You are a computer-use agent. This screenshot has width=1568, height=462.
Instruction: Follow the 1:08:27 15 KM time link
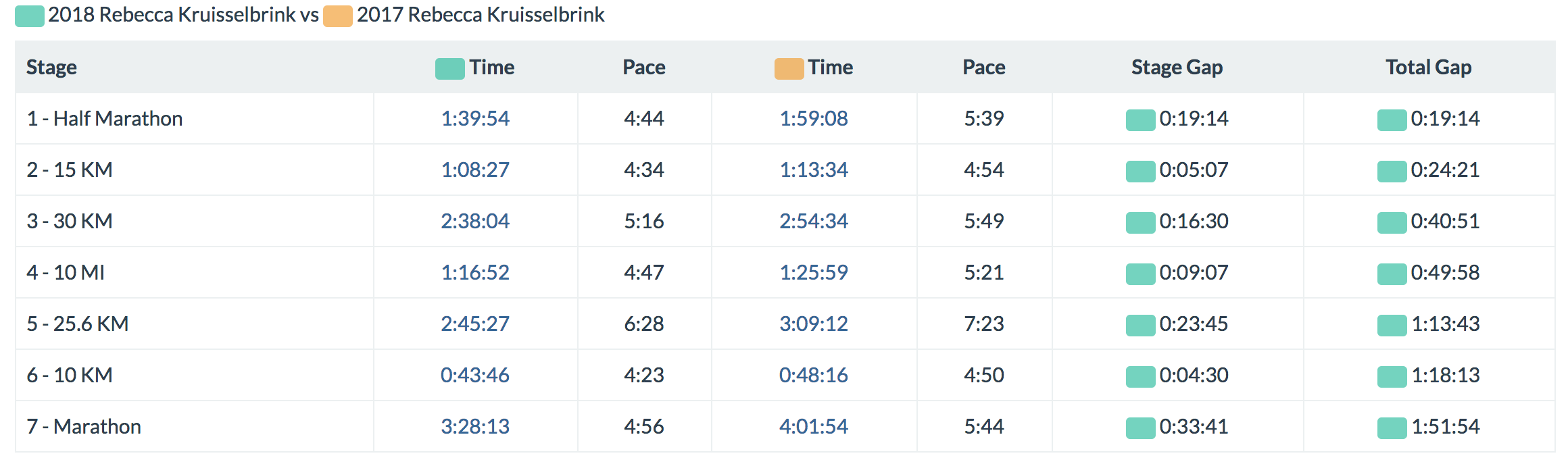475,170
